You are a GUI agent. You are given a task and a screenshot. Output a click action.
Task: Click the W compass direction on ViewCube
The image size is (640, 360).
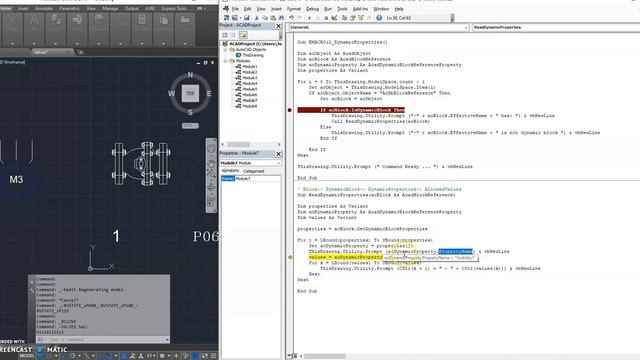[x=171, y=93]
